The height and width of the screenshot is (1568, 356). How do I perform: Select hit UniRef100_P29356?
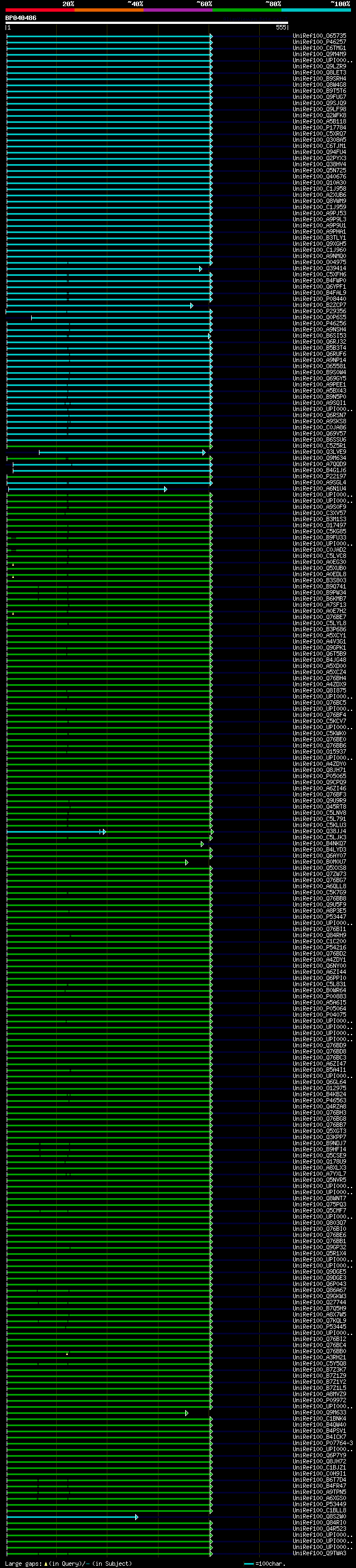pos(319,311)
